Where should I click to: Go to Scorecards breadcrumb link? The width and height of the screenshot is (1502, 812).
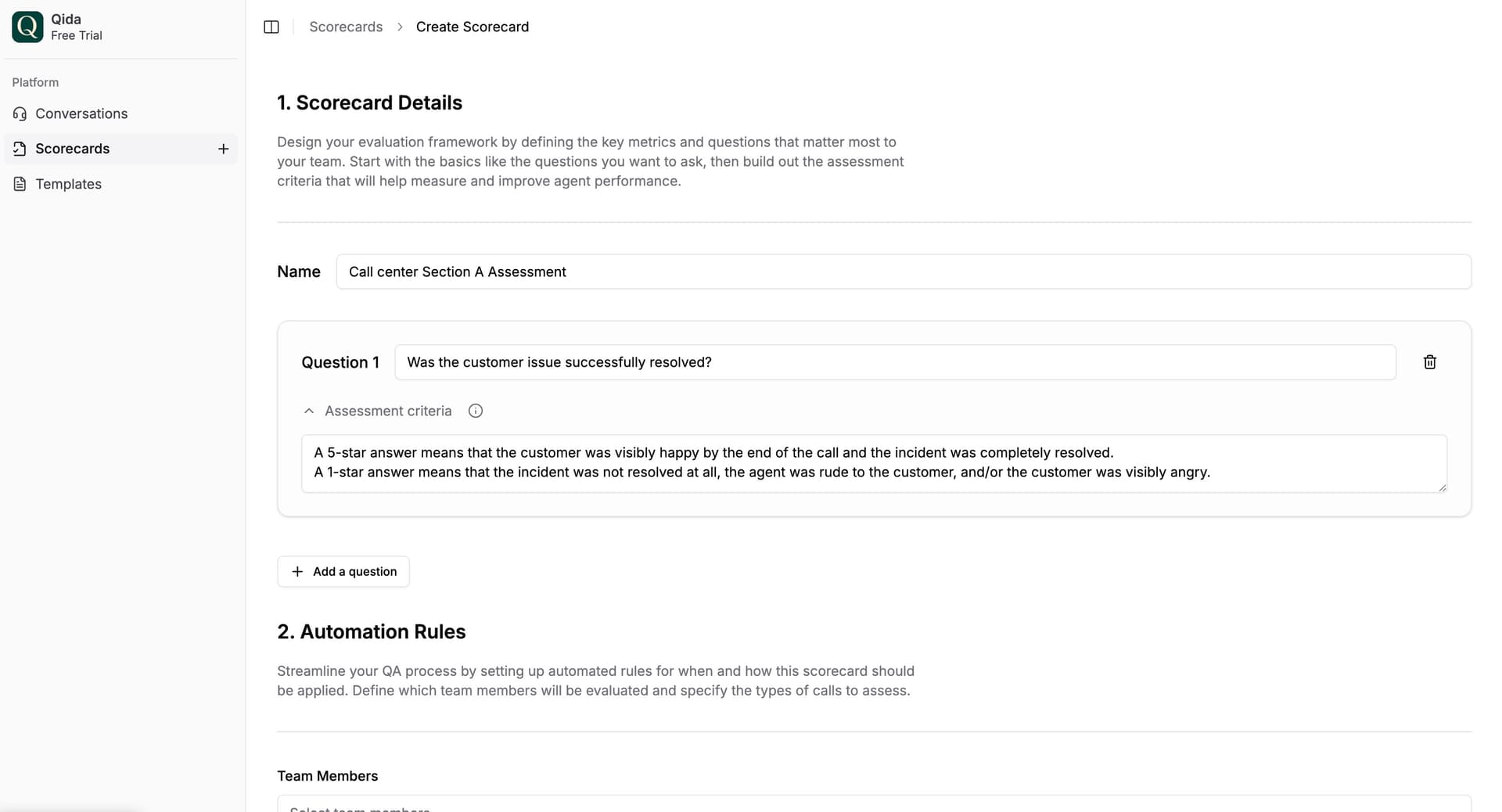click(x=346, y=27)
